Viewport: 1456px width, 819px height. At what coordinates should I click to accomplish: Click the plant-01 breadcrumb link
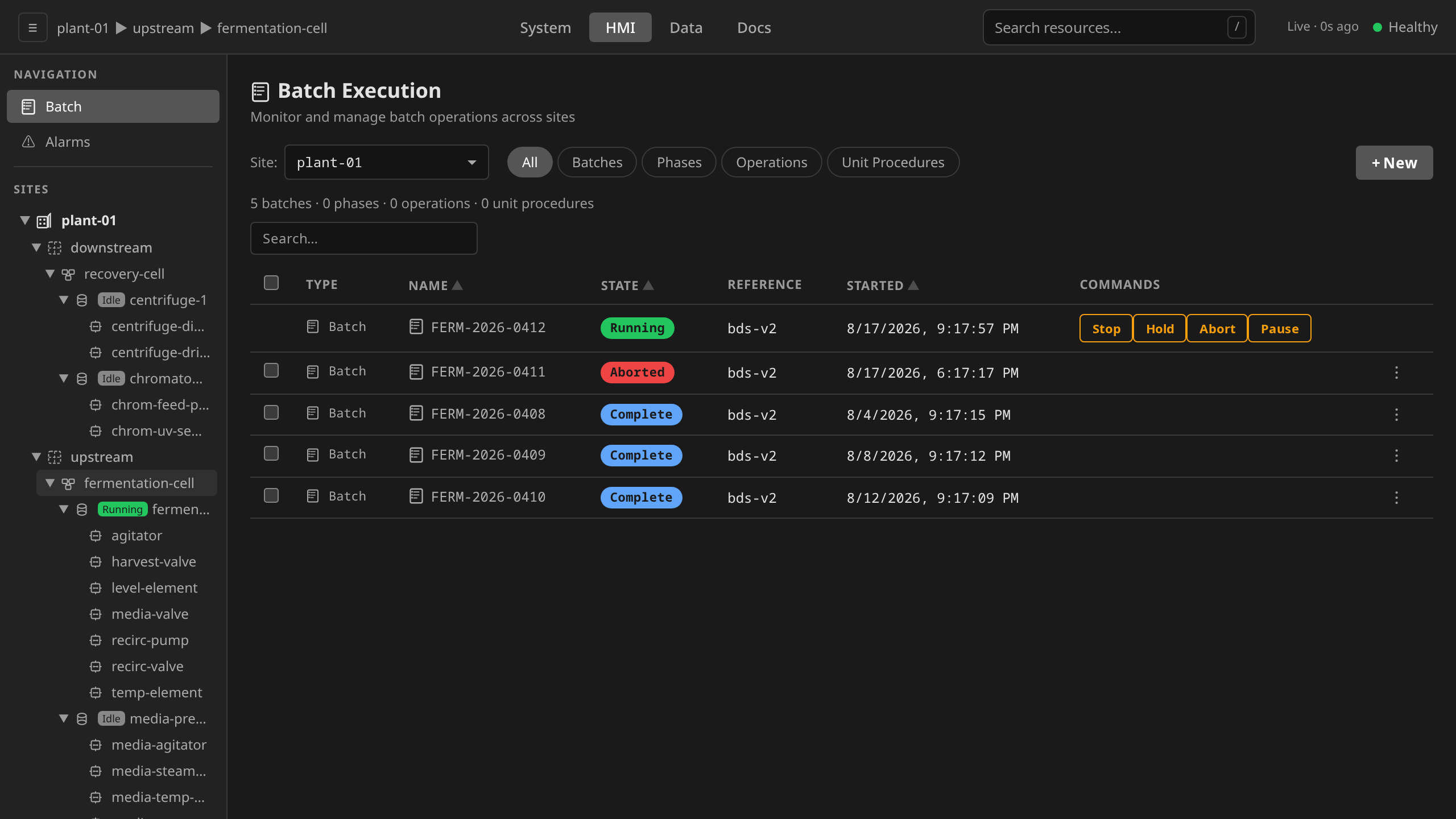(x=82, y=28)
